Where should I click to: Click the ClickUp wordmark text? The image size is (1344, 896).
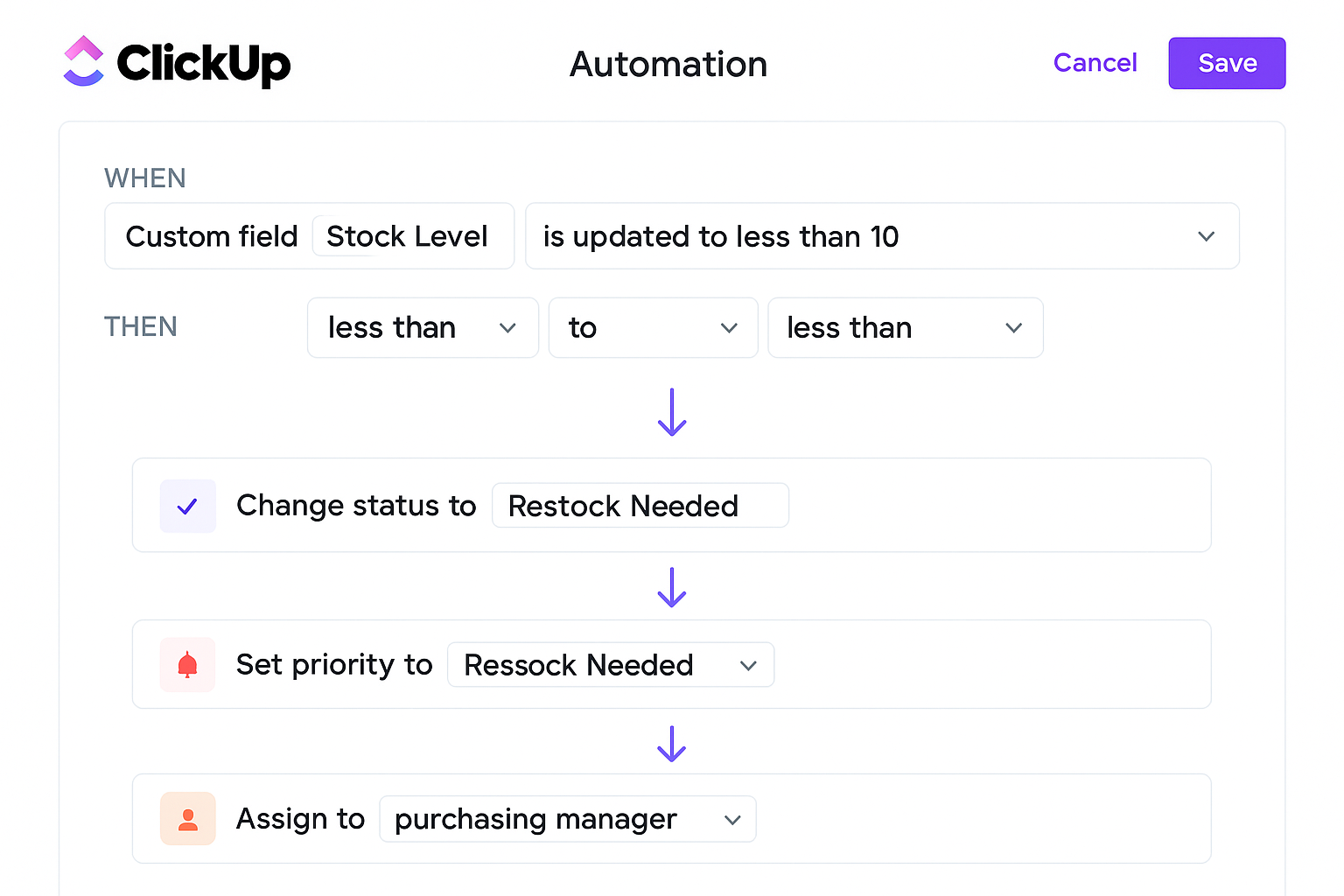pyautogui.click(x=203, y=63)
